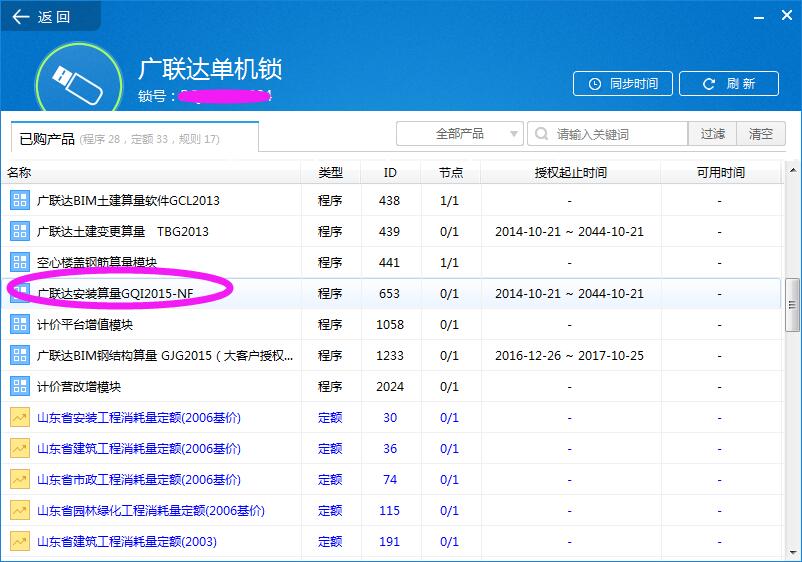Viewport: 802px width, 562px height.
Task: Click the quota icon for 山东省园林绿化工程消耗量定额
Action: coord(20,510)
